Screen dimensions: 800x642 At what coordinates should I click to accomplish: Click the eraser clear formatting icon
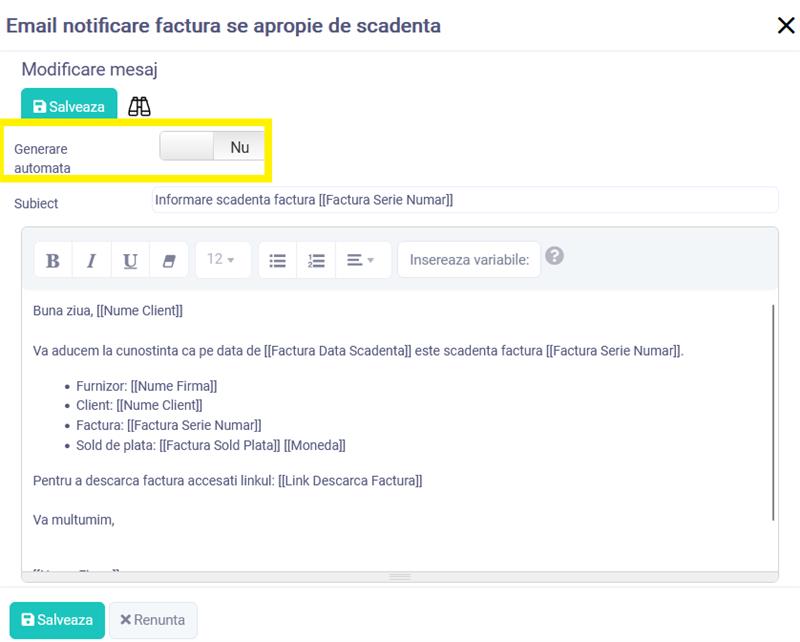pos(168,260)
